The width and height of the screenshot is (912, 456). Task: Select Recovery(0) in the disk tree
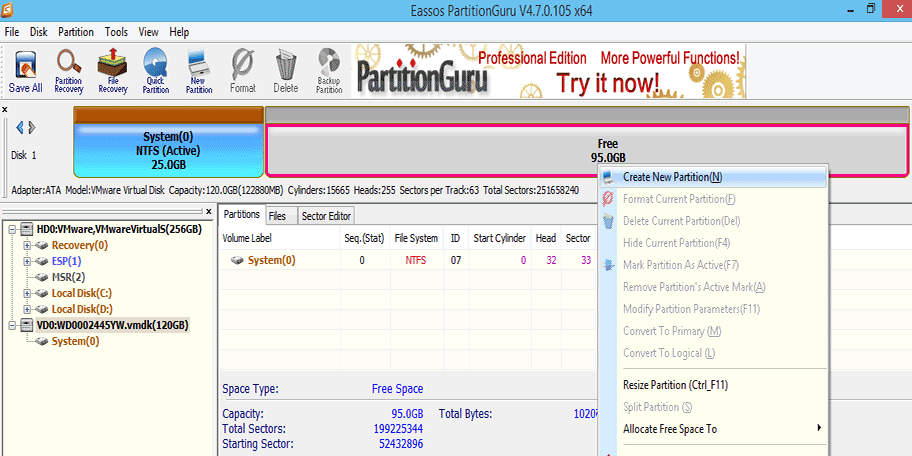coord(80,245)
